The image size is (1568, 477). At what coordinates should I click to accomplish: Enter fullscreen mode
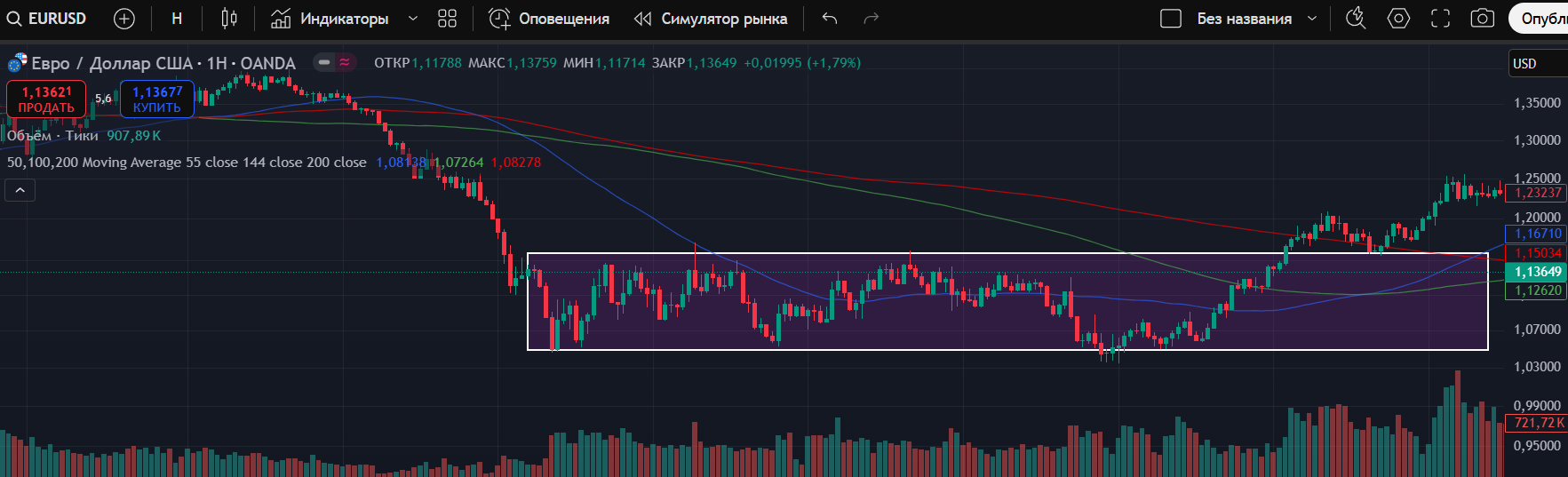click(x=1440, y=19)
